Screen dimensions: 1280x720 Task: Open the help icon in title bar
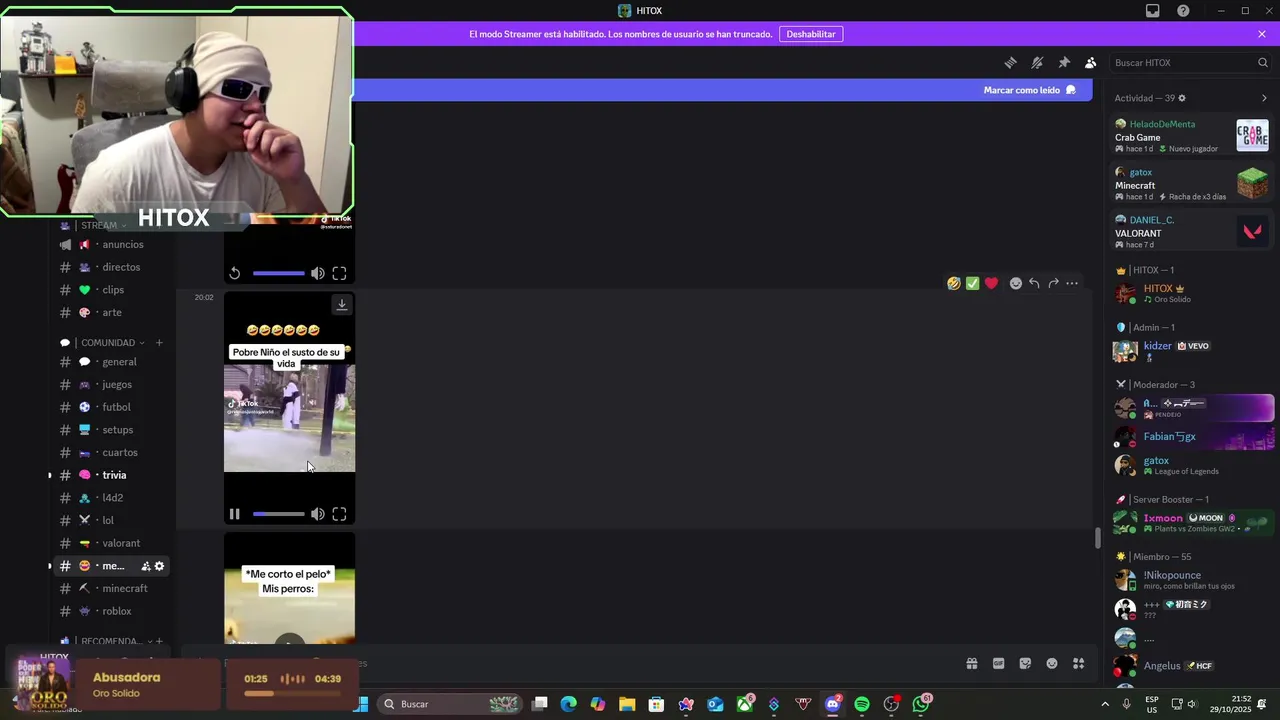tap(1184, 11)
